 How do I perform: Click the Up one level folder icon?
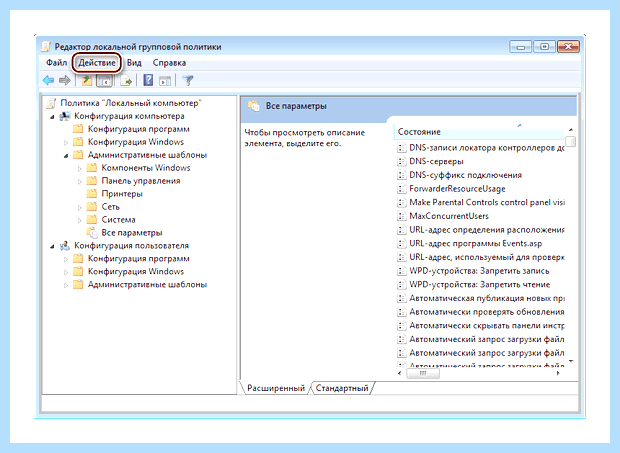87,81
